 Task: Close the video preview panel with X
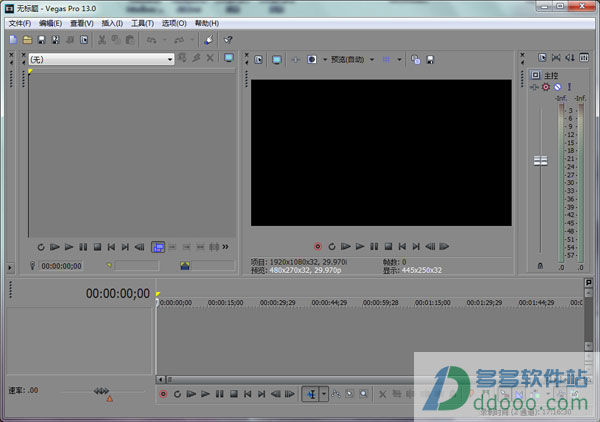click(246, 55)
